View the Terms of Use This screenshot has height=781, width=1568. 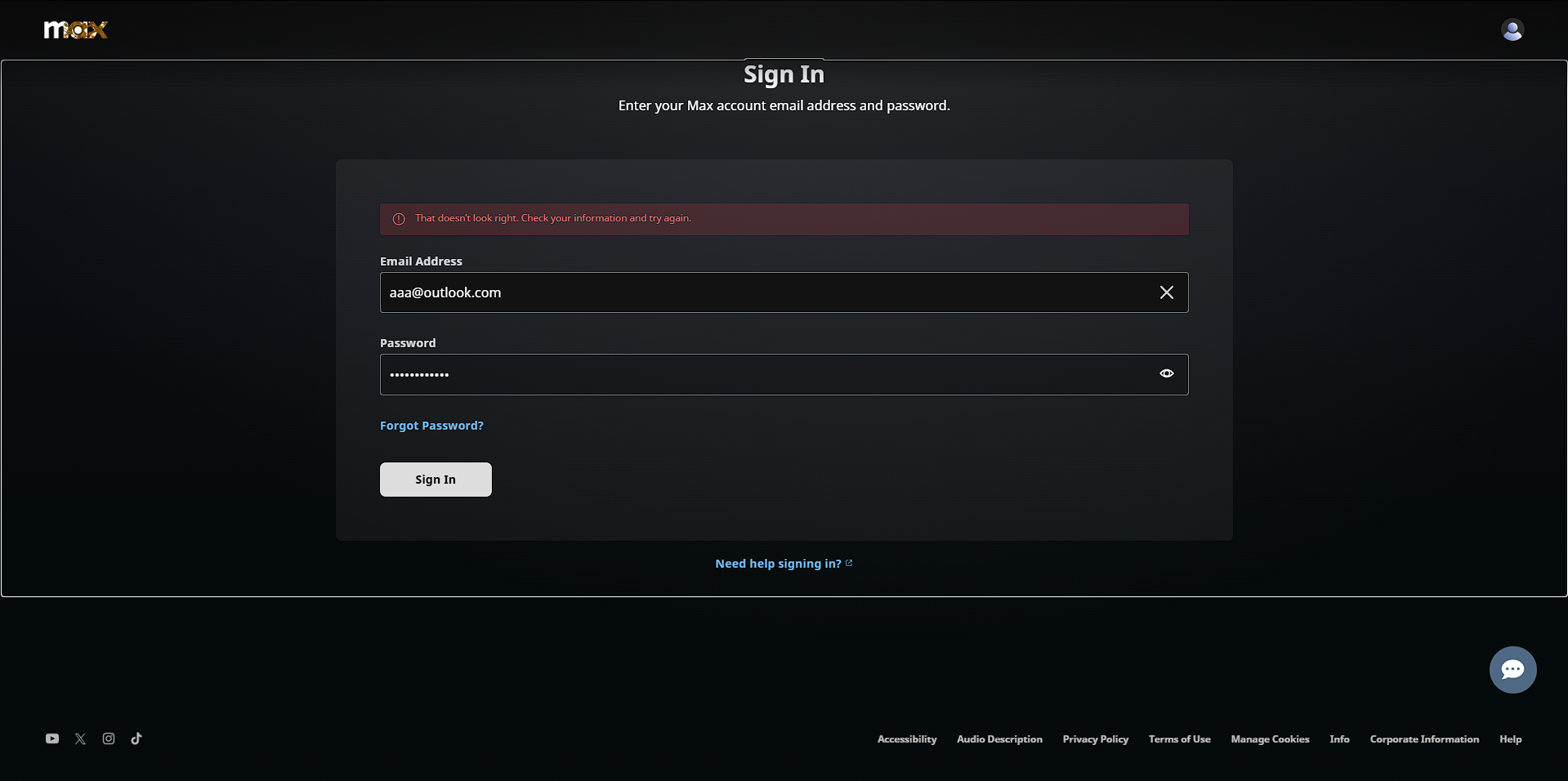click(1179, 739)
